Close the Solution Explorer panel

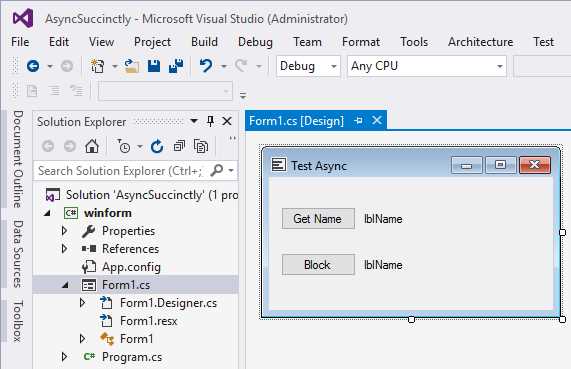[227, 121]
